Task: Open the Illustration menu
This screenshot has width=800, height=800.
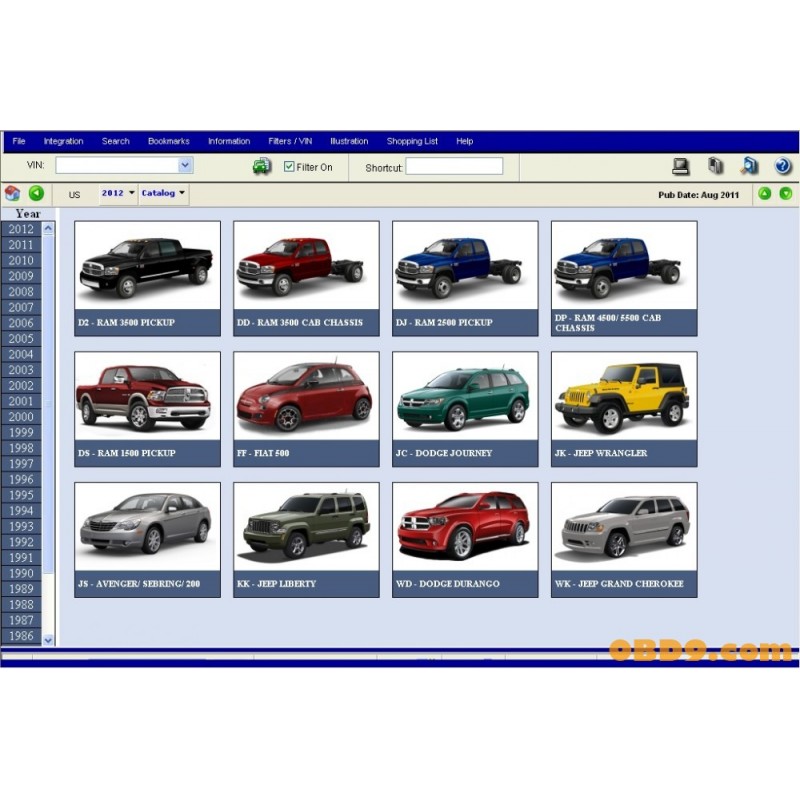Action: click(349, 141)
